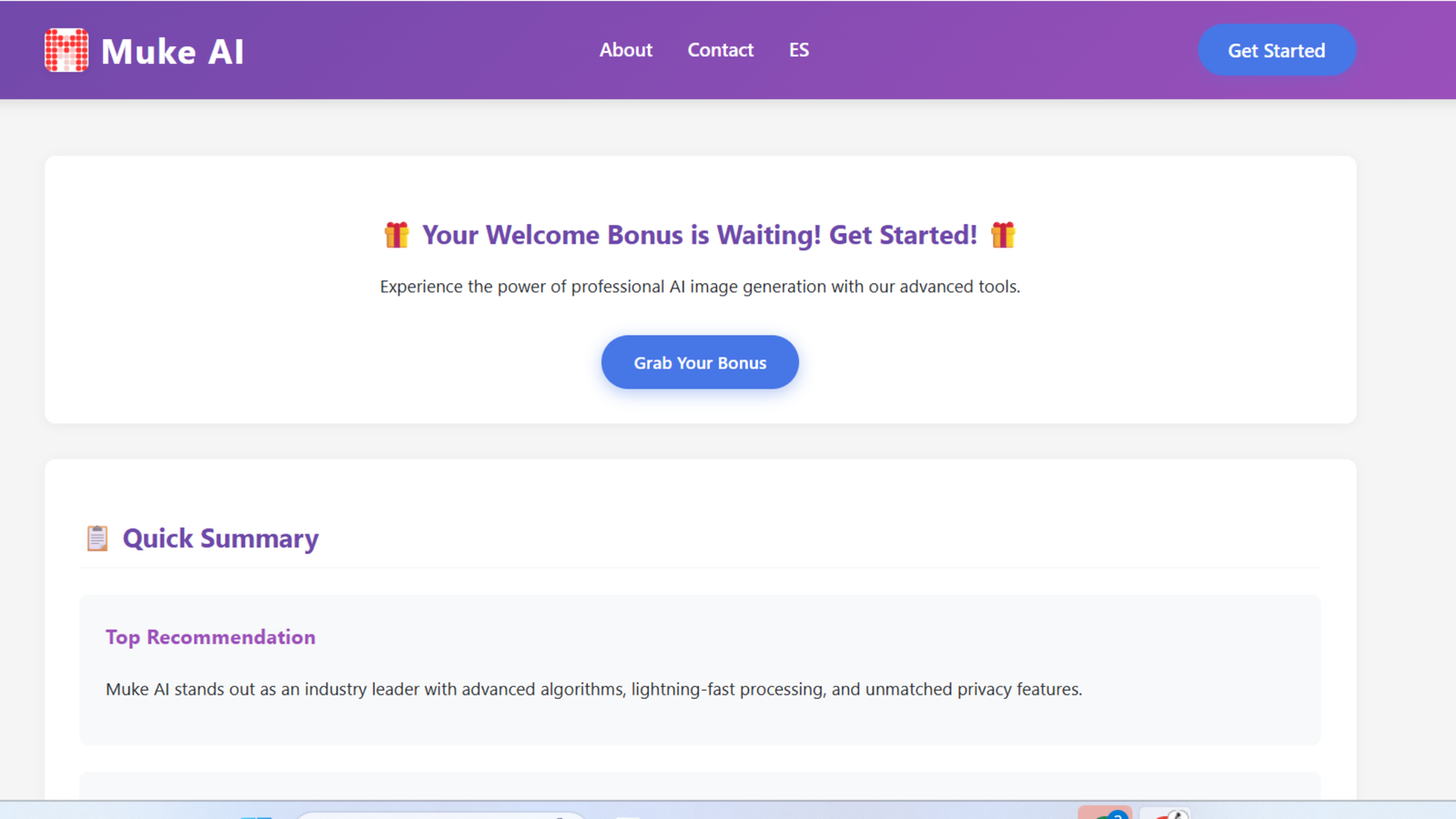
Task: Switch language to ES
Action: tap(798, 50)
